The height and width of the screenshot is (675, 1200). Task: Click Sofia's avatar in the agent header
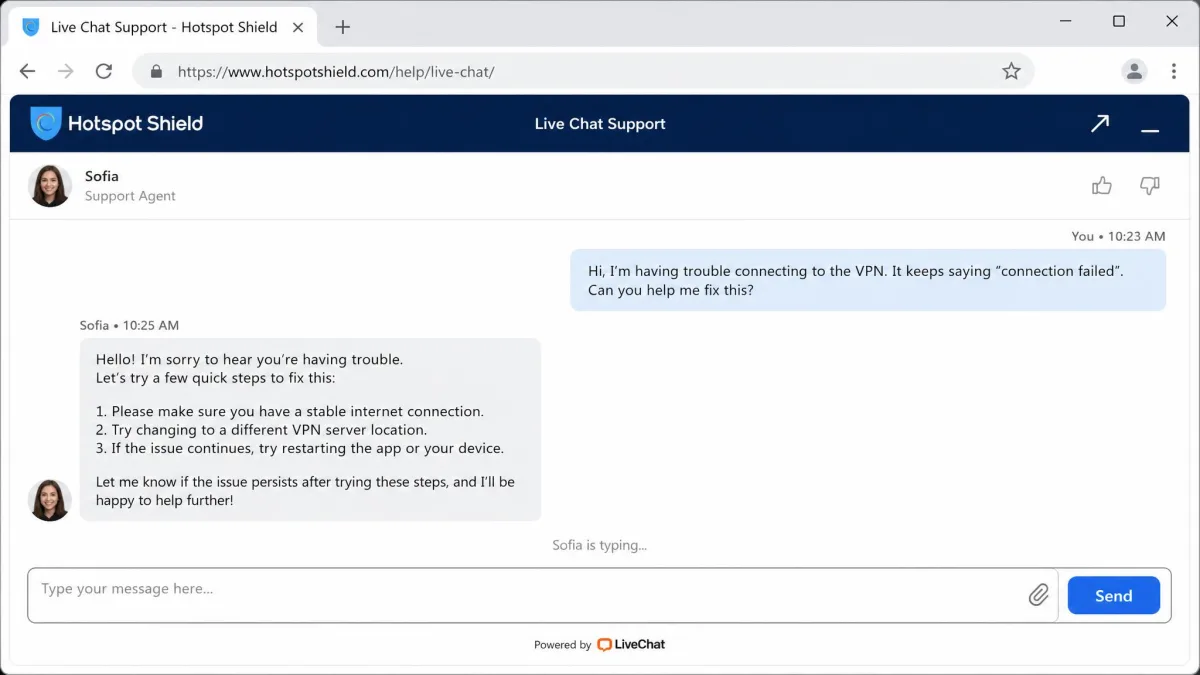click(50, 186)
